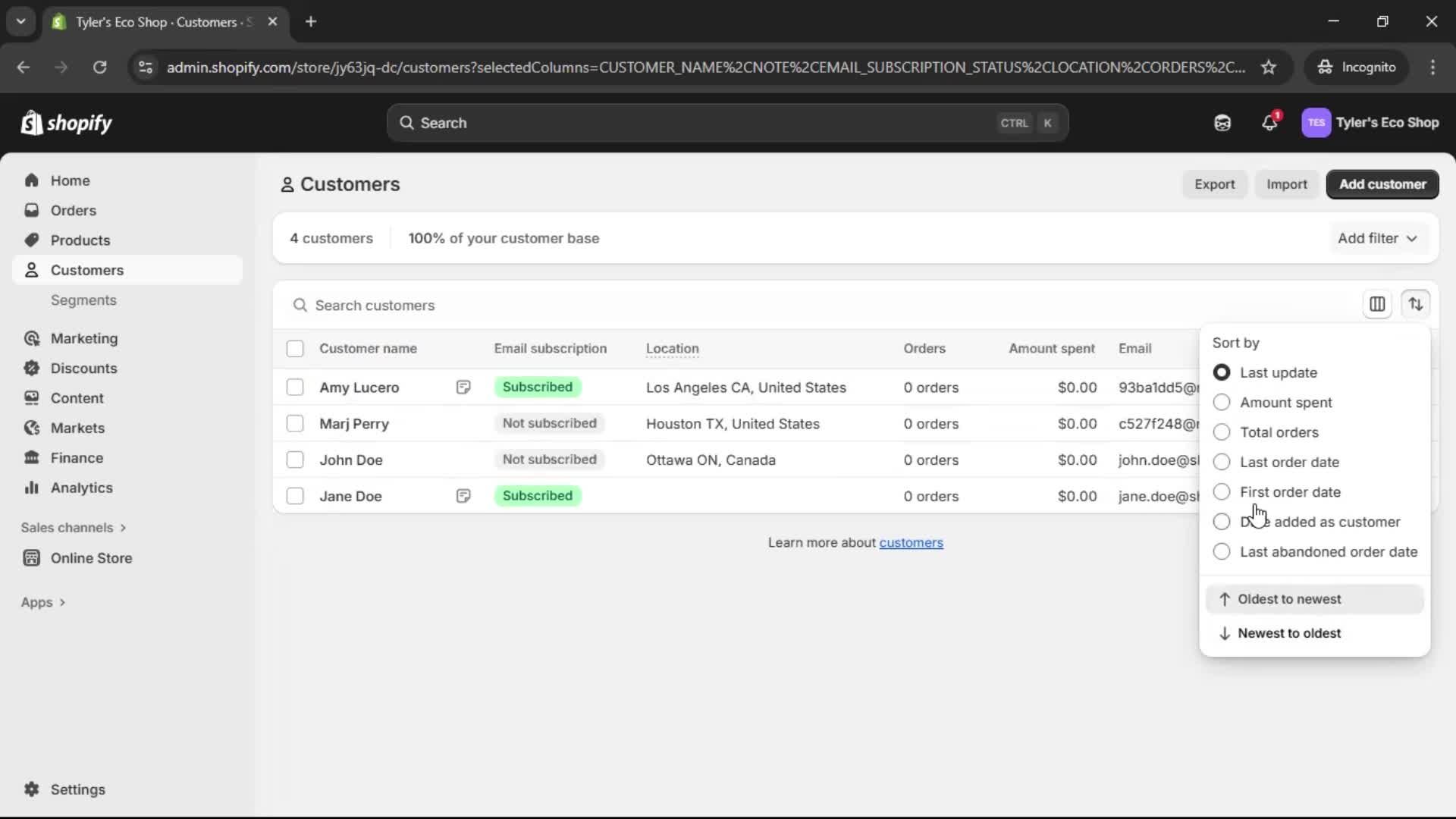Expand the Sales channels section

73,527
